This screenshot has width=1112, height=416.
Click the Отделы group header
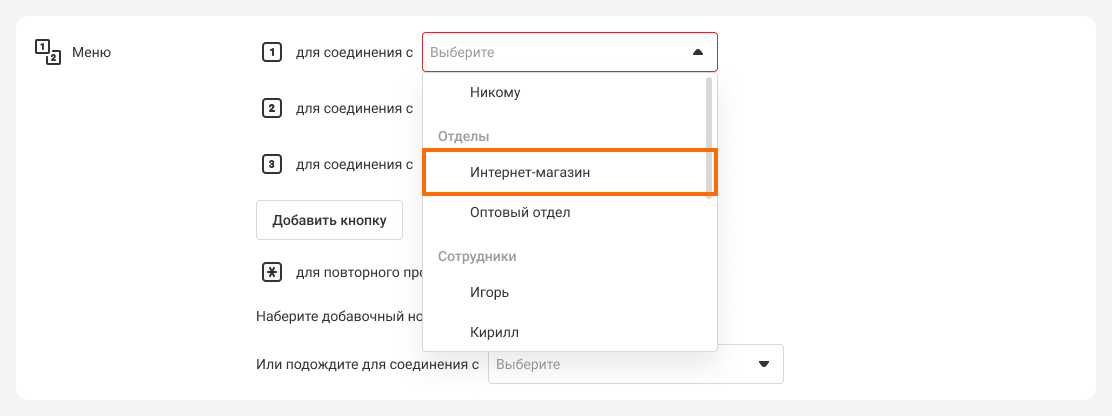464,135
